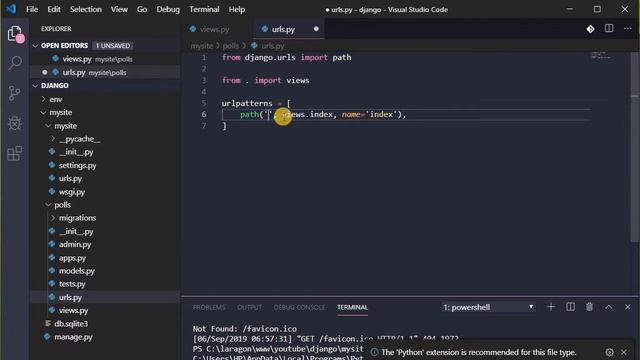
Task: Open the Help menu
Action: pos(237,9)
